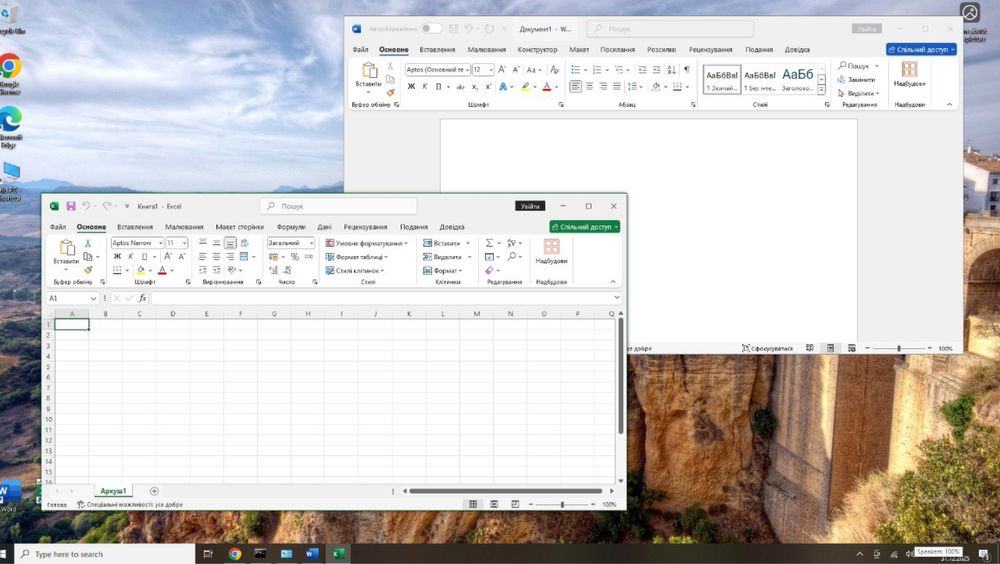The image size is (1000, 564).
Task: Apply bold Ж in Word font group
Action: (x=411, y=87)
